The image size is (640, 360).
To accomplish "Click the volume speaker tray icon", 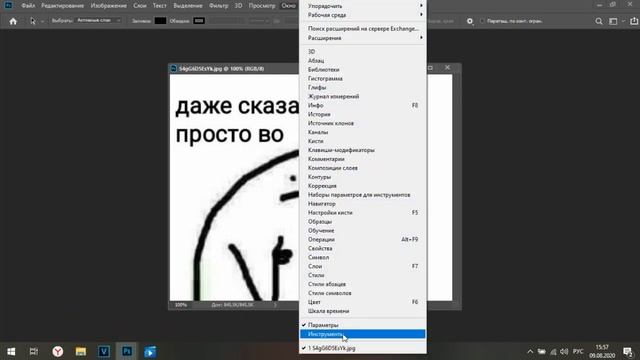I will click(x=564, y=351).
